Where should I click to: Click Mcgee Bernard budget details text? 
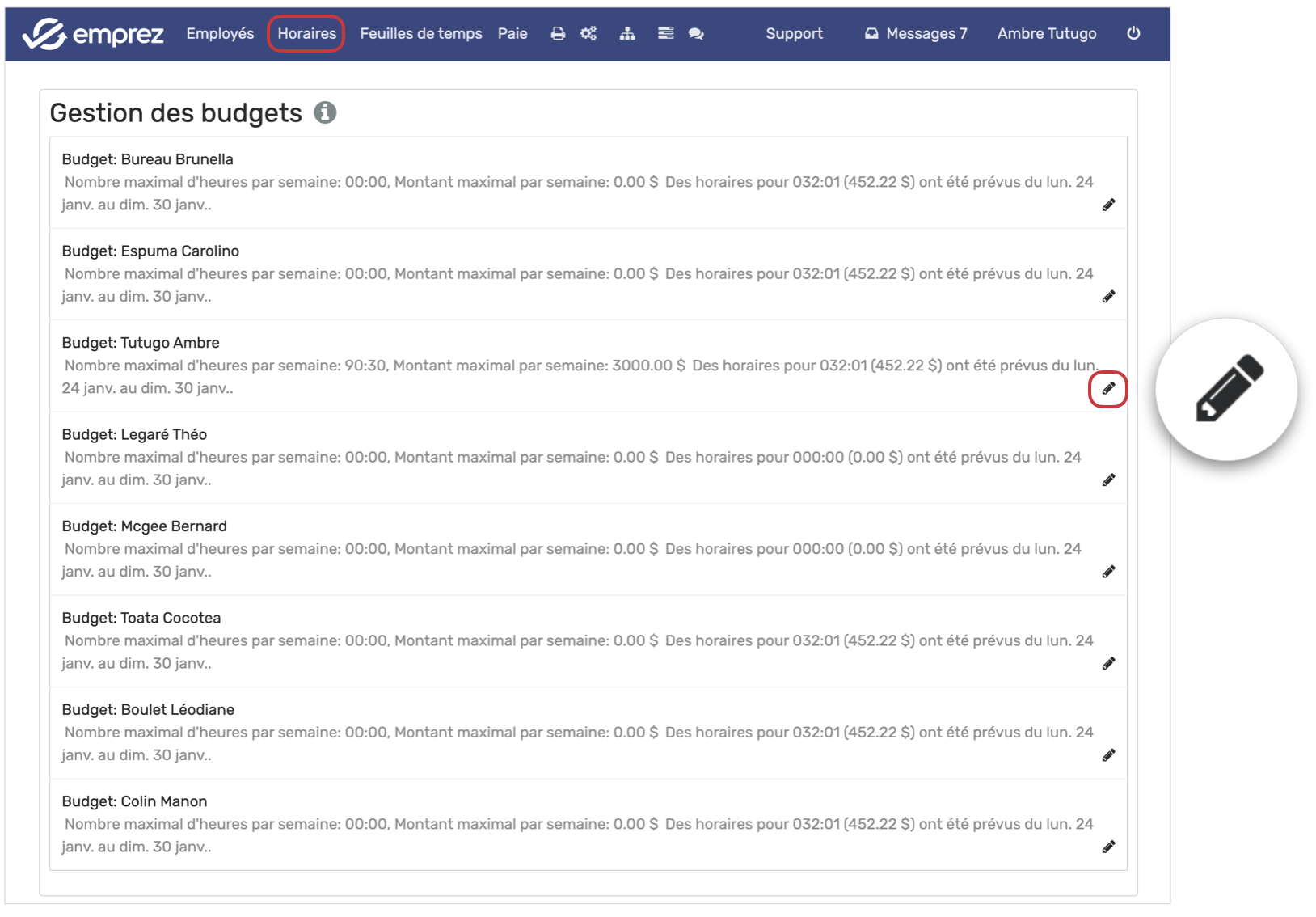pyautogui.click(x=572, y=560)
